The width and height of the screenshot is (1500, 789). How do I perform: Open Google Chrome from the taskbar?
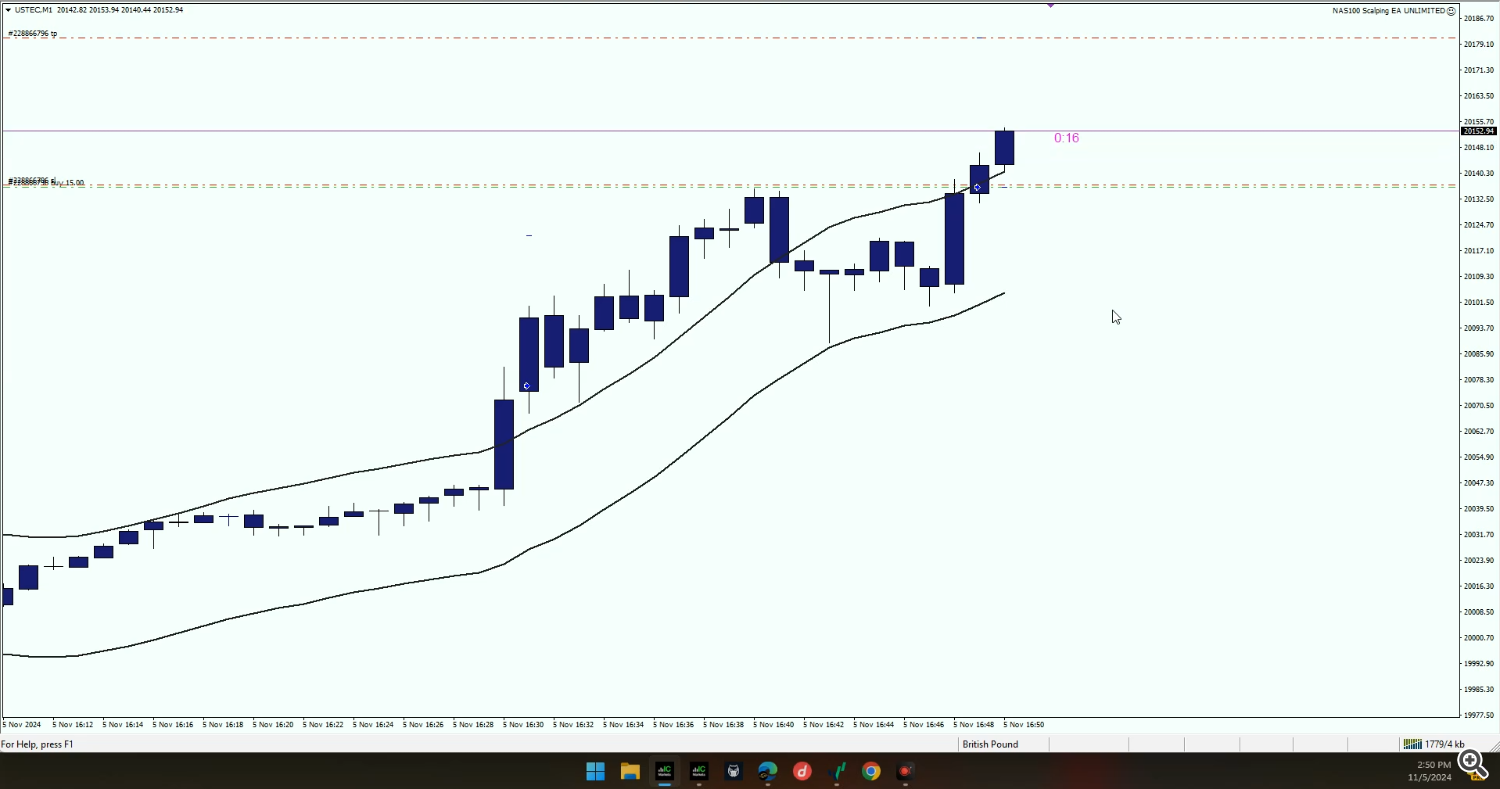pyautogui.click(x=871, y=771)
